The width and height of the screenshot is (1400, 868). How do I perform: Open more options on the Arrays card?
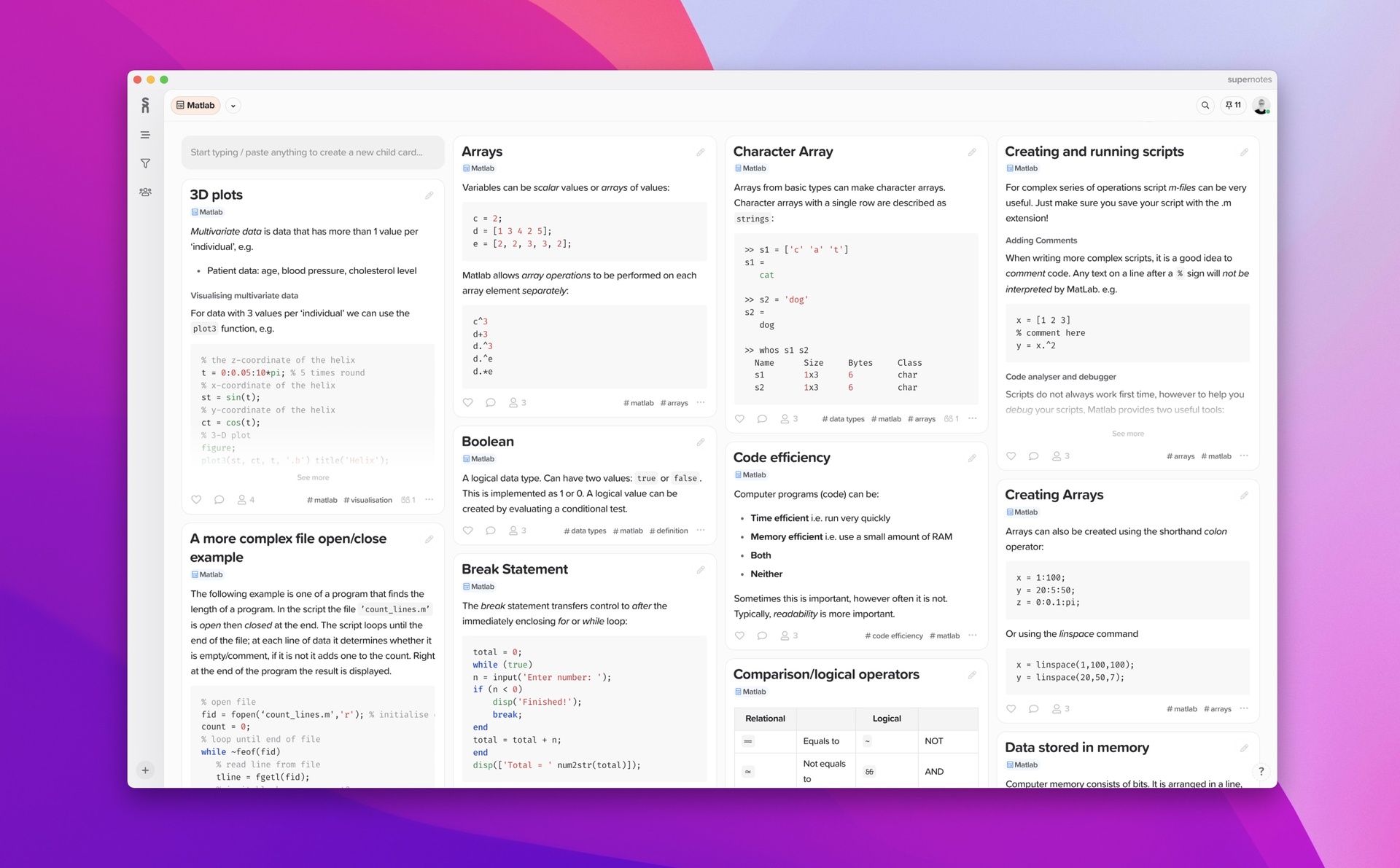[701, 402]
